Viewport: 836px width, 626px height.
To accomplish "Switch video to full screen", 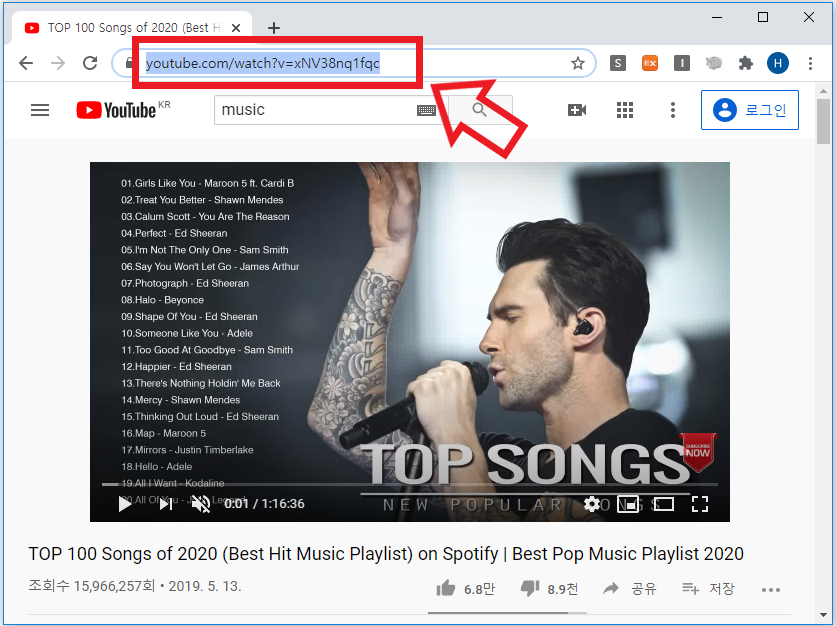I will 700,503.
